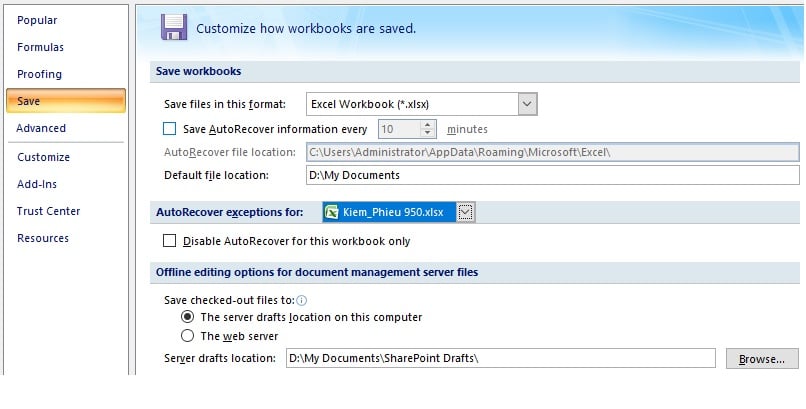Go to the Proofing options category
Image resolution: width=806 pixels, height=409 pixels.
click(39, 74)
